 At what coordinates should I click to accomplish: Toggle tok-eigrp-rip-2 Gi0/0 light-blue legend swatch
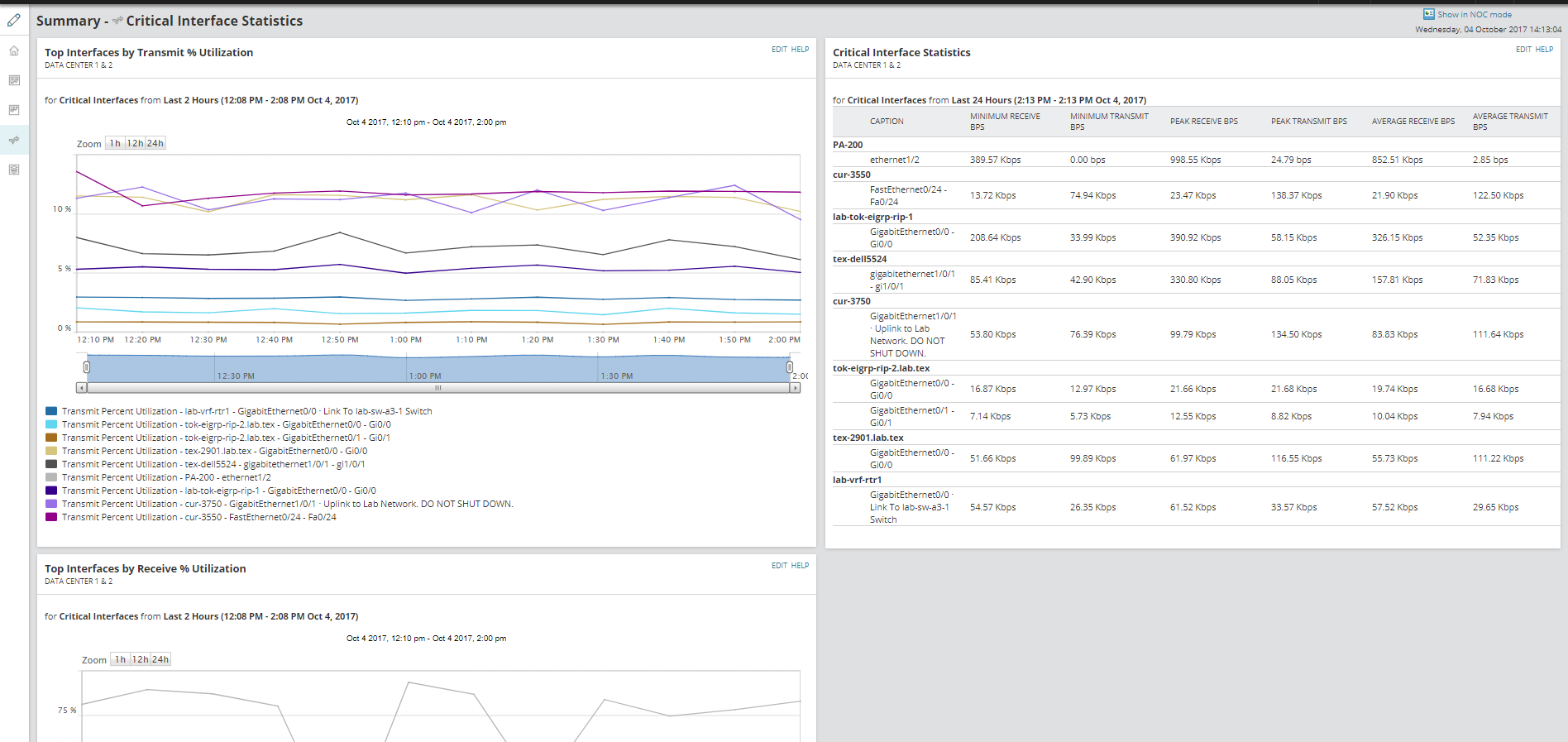click(x=51, y=424)
